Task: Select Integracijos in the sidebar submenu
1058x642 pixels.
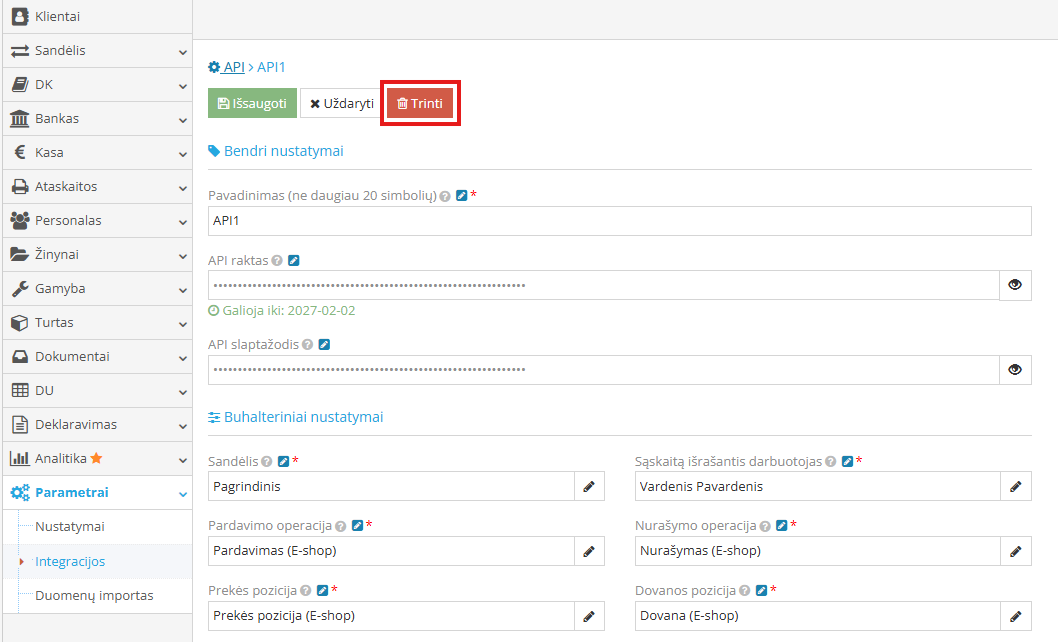Action: 71,561
